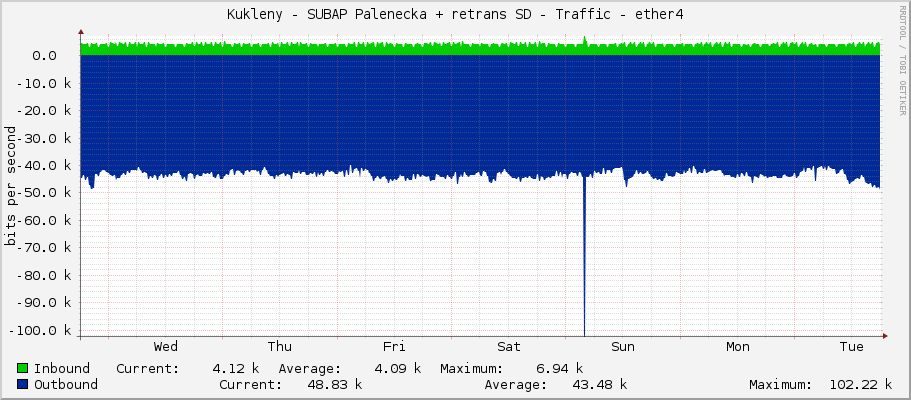Screen dimensions: 911x400
Task: Click the -80.0 k y-axis label
Action: click(x=44, y=275)
